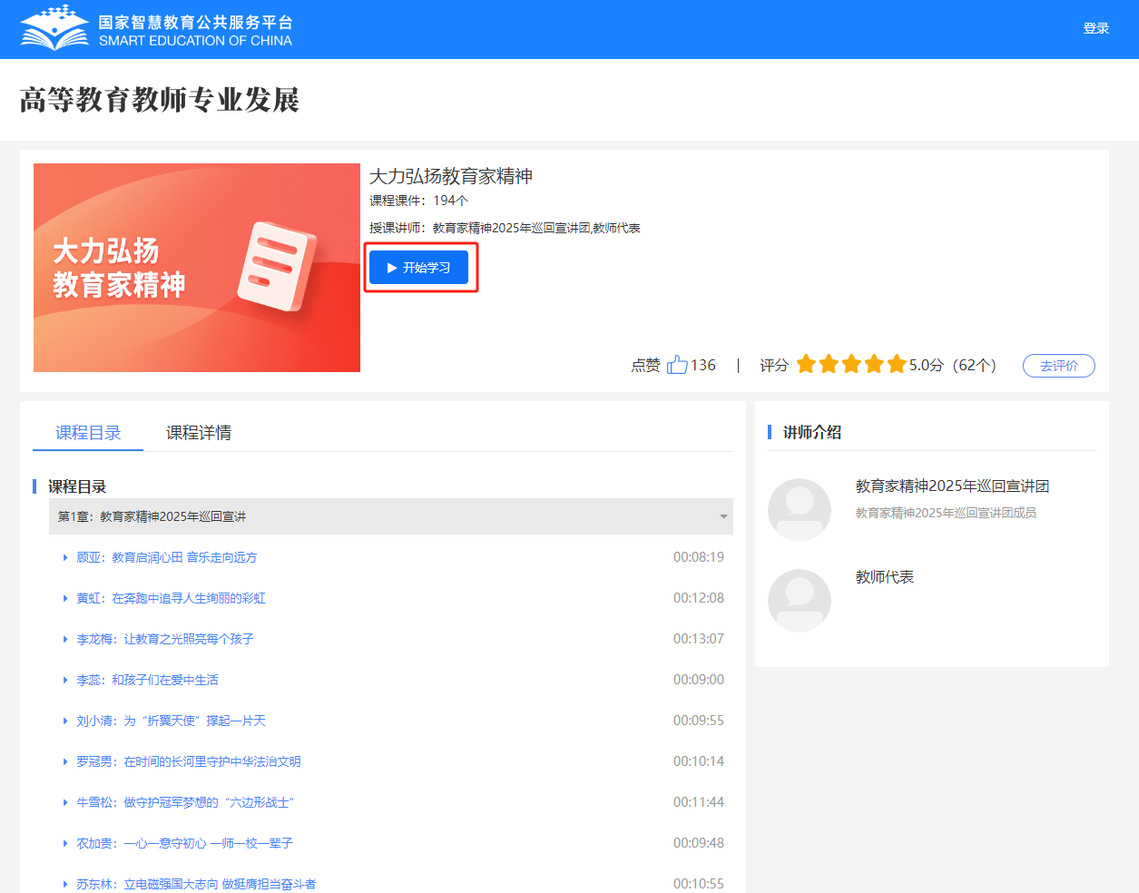Viewport: 1139px width, 893px height.
Task: Click avatar of 教育家精神2025年巡回宣讲团
Action: (x=799, y=509)
